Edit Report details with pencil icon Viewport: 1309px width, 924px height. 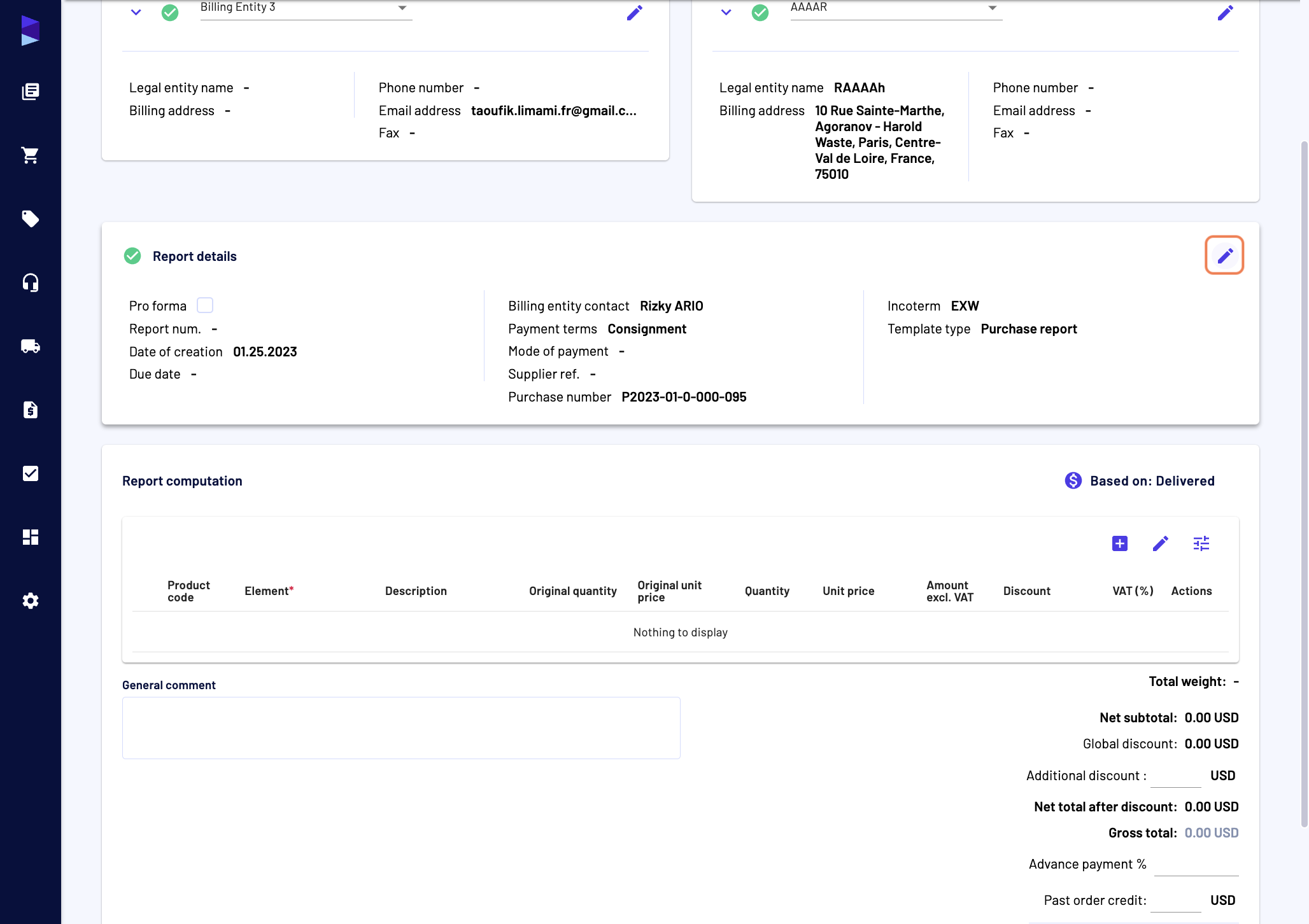pyautogui.click(x=1224, y=256)
